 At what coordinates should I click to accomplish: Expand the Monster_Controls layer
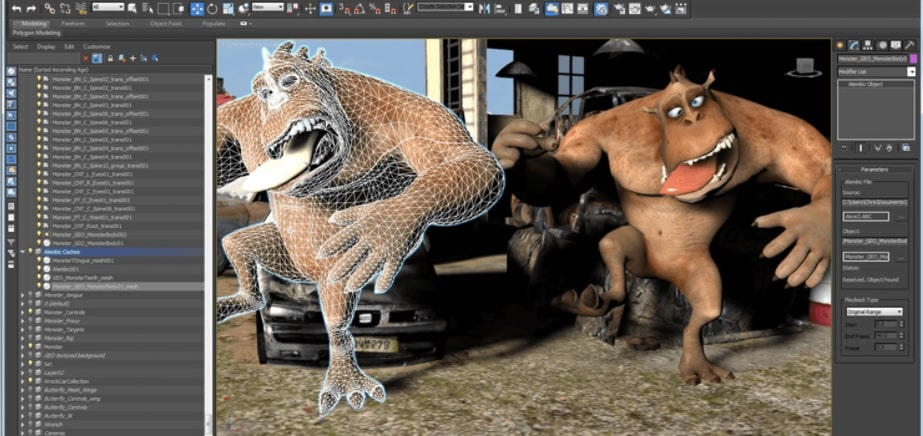[22, 312]
